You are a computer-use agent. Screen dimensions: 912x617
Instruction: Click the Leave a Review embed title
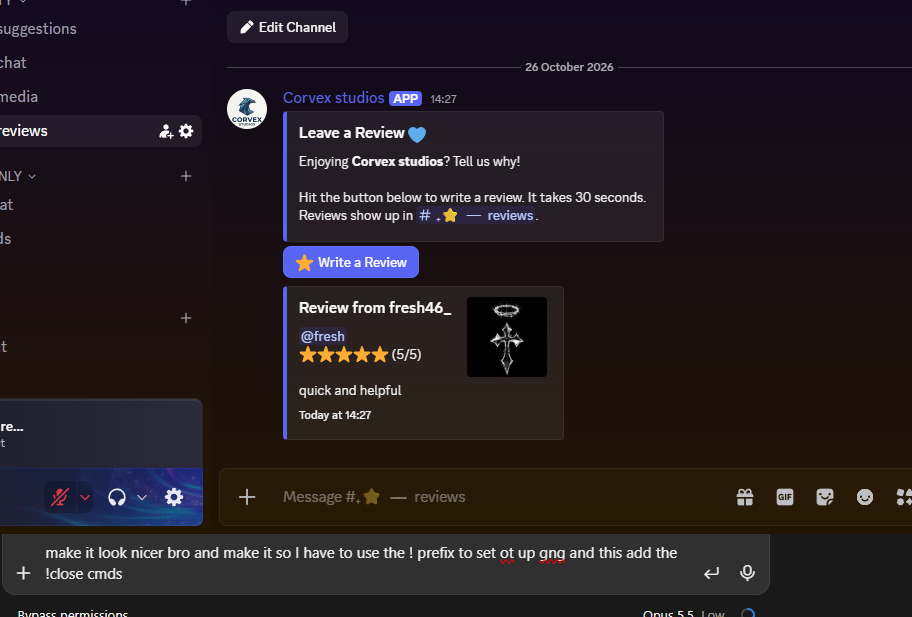[x=362, y=133]
